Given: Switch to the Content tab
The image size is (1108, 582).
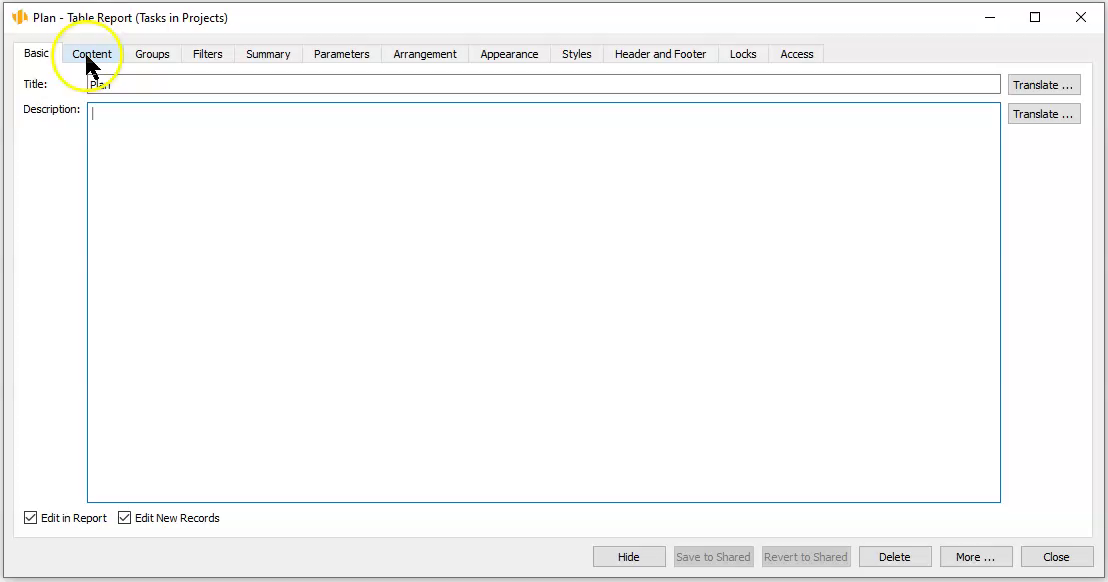Looking at the screenshot, I should click(x=92, y=54).
